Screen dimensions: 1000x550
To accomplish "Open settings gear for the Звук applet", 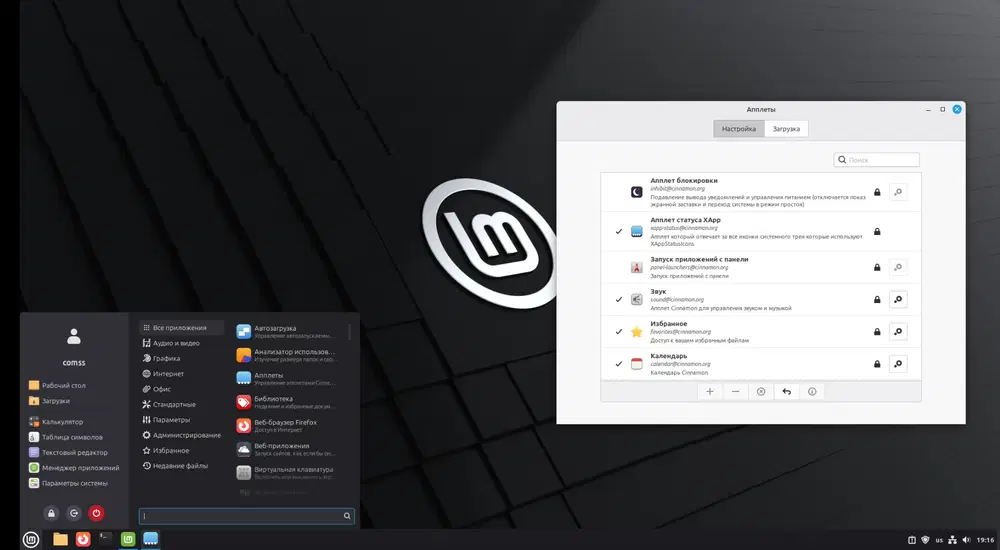I will [898, 299].
